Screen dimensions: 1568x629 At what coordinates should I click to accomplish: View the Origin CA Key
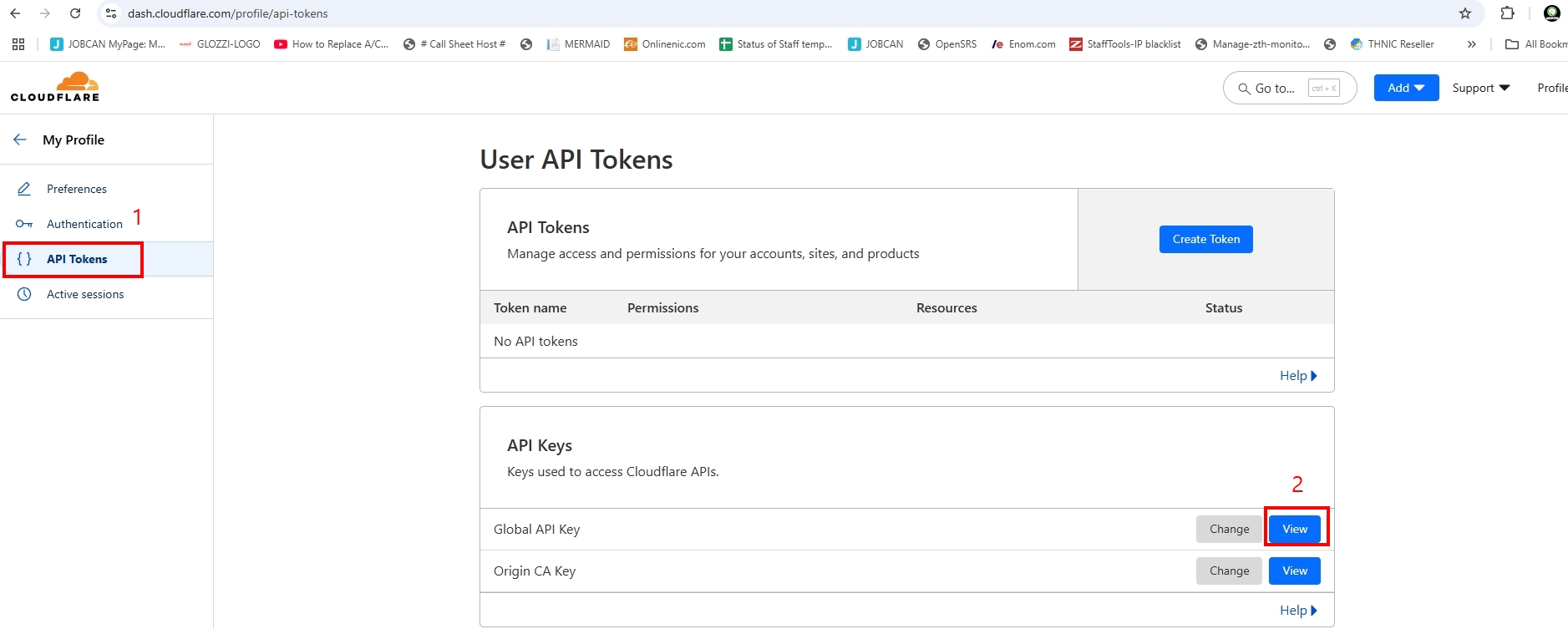click(1295, 571)
